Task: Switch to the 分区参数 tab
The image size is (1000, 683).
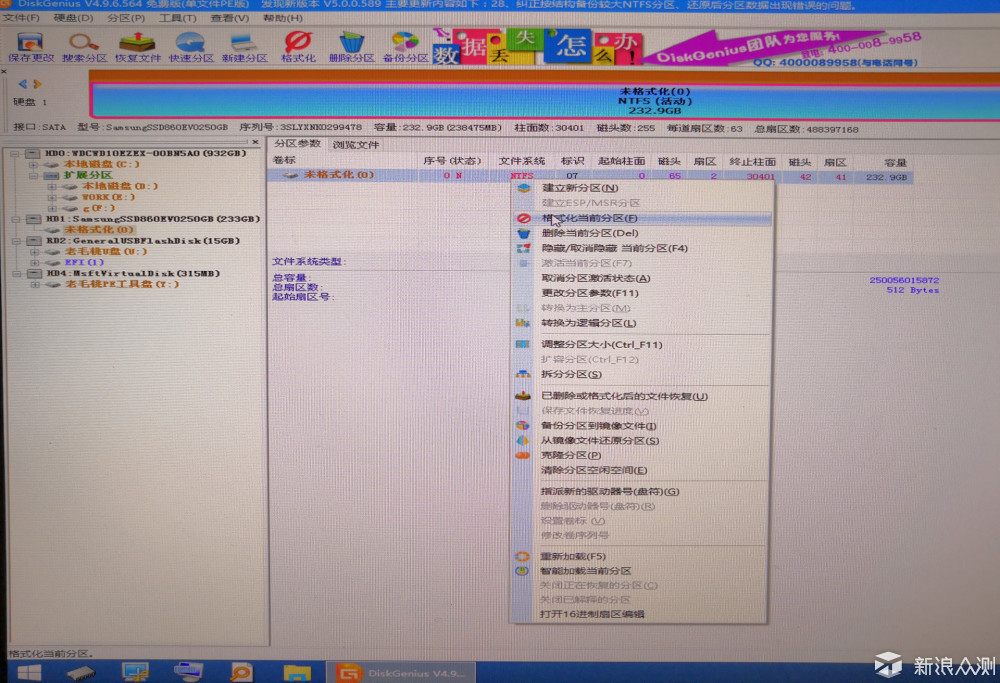Action: 297,143
